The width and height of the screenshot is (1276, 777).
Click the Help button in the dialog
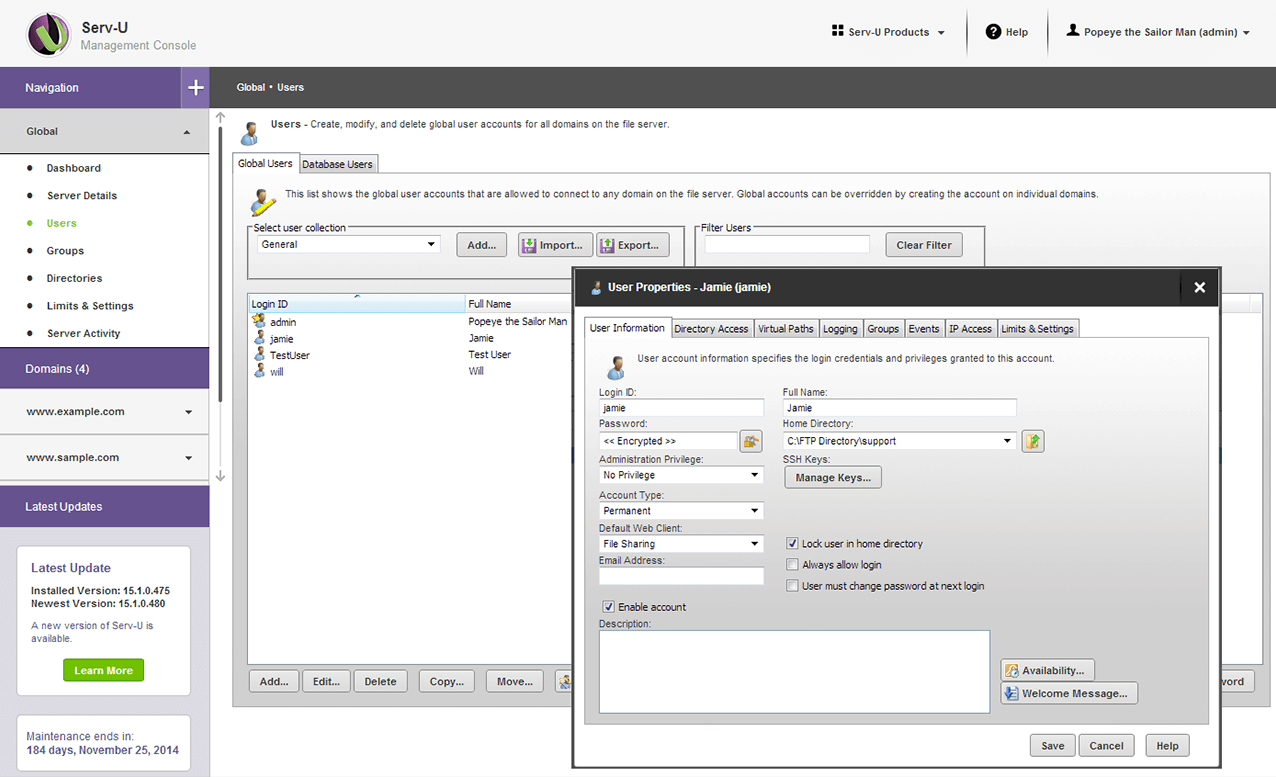click(x=1167, y=746)
